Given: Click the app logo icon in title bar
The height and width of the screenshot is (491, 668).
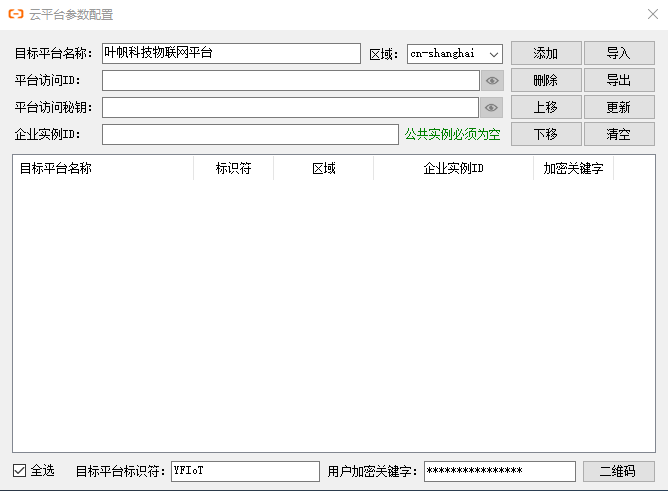Looking at the screenshot, I should [x=16, y=14].
